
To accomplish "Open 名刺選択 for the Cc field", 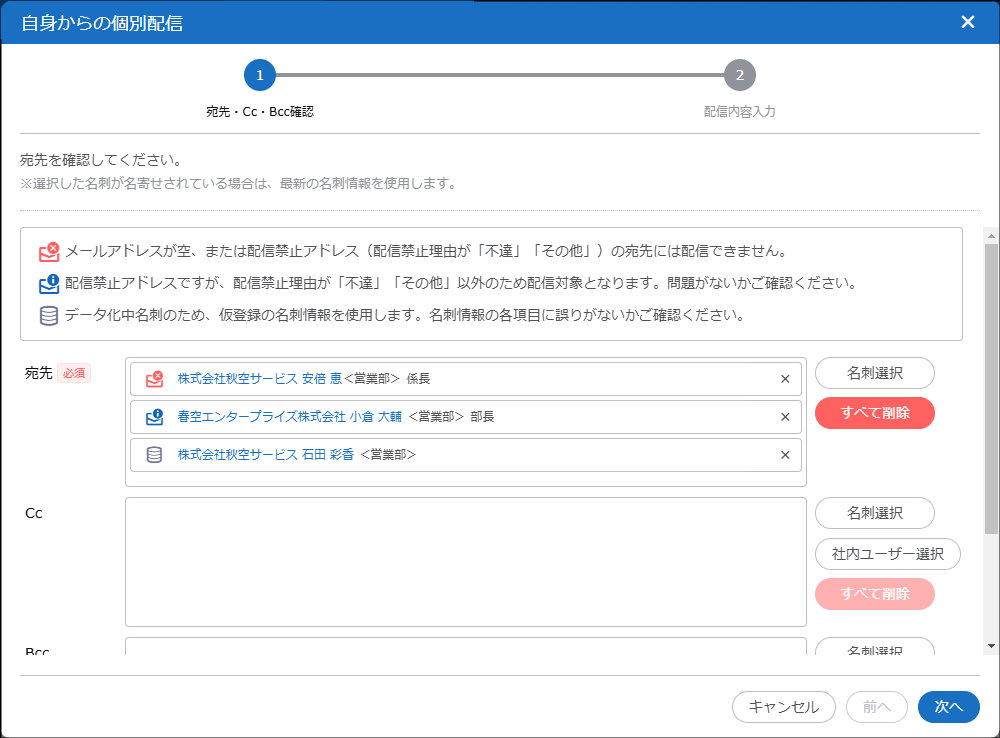I will [x=875, y=513].
